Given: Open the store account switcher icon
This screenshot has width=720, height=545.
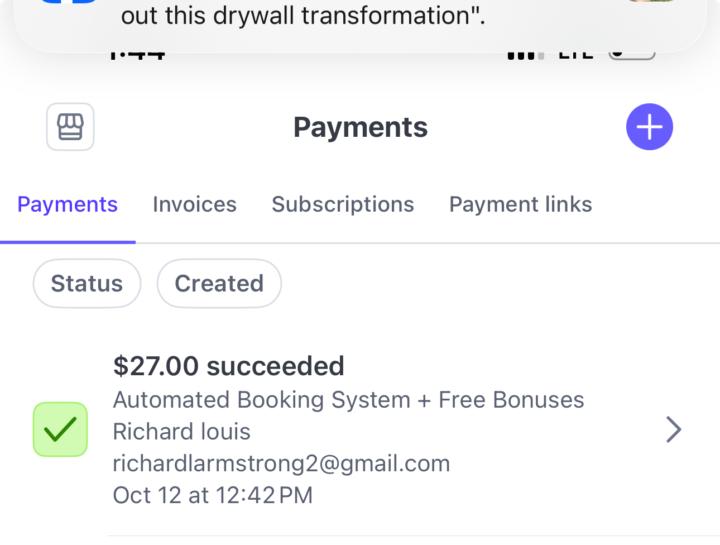Looking at the screenshot, I should 70,127.
